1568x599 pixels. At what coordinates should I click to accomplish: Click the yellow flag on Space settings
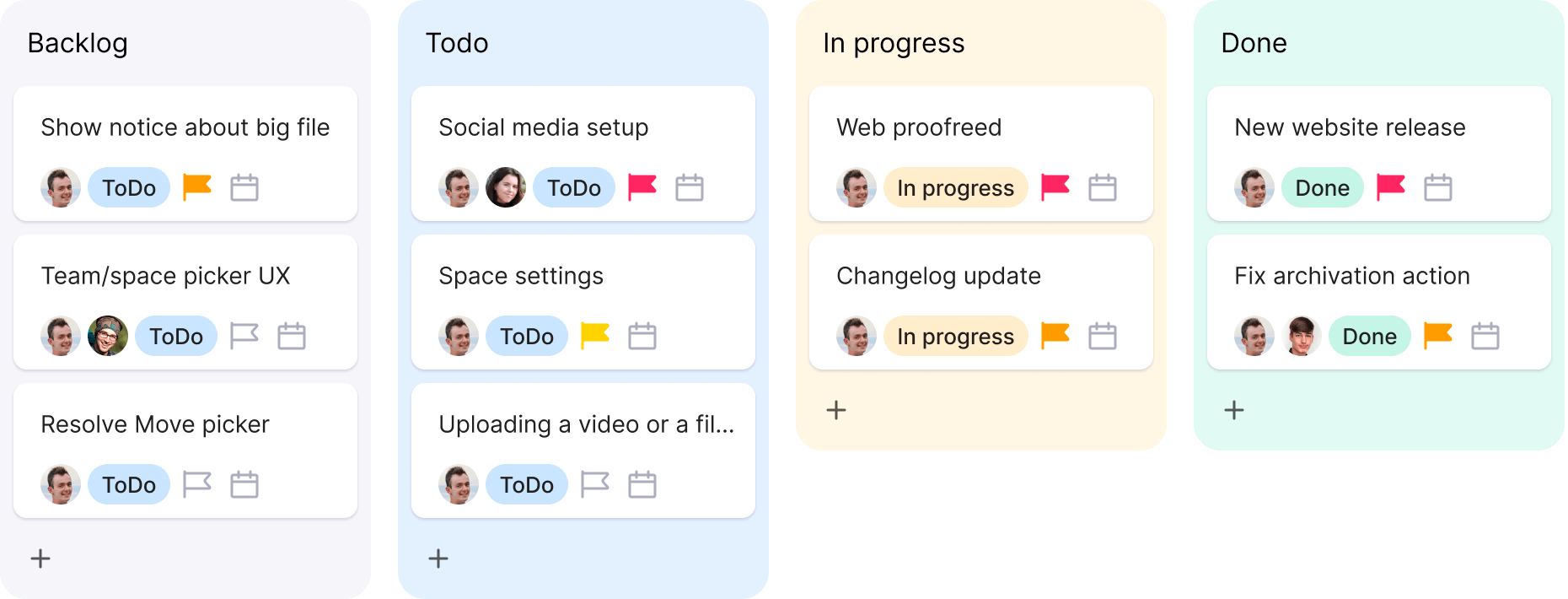[x=595, y=336]
